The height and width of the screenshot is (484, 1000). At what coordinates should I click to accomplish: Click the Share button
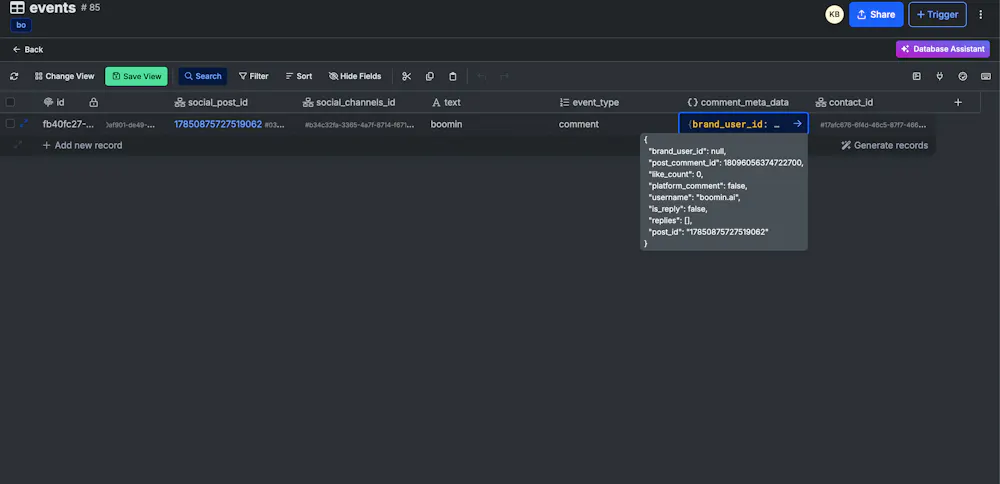click(x=876, y=15)
